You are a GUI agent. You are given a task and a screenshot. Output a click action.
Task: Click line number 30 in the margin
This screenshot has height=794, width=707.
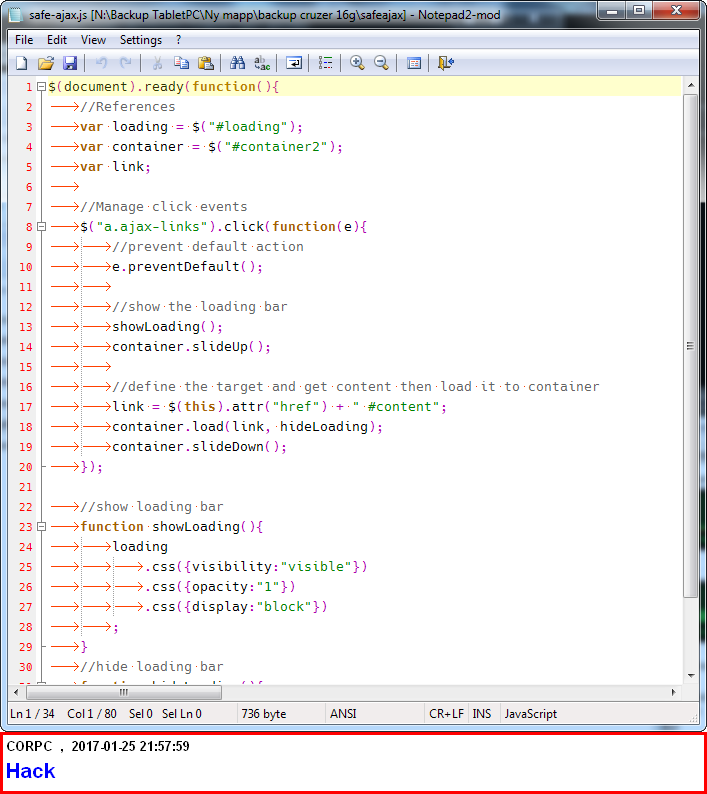tap(26, 667)
